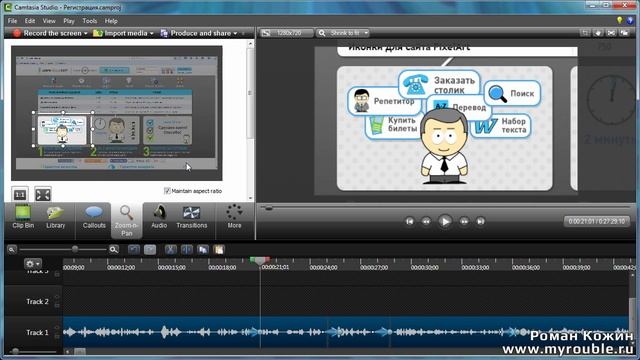Open the Play menu

[69, 21]
